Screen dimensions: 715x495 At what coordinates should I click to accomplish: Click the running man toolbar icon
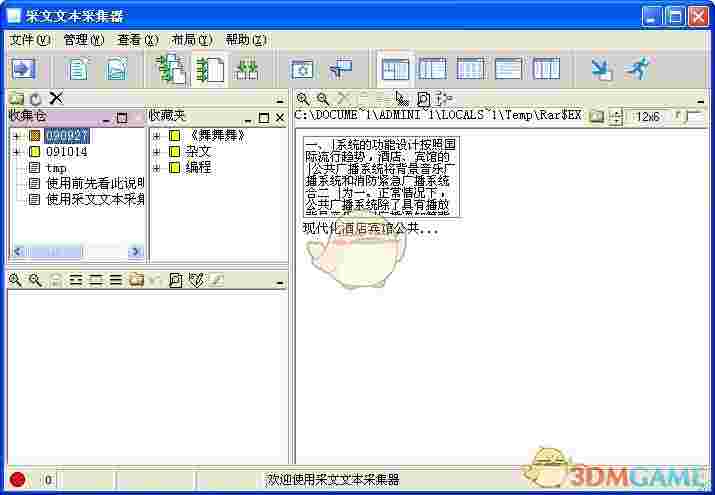637,68
